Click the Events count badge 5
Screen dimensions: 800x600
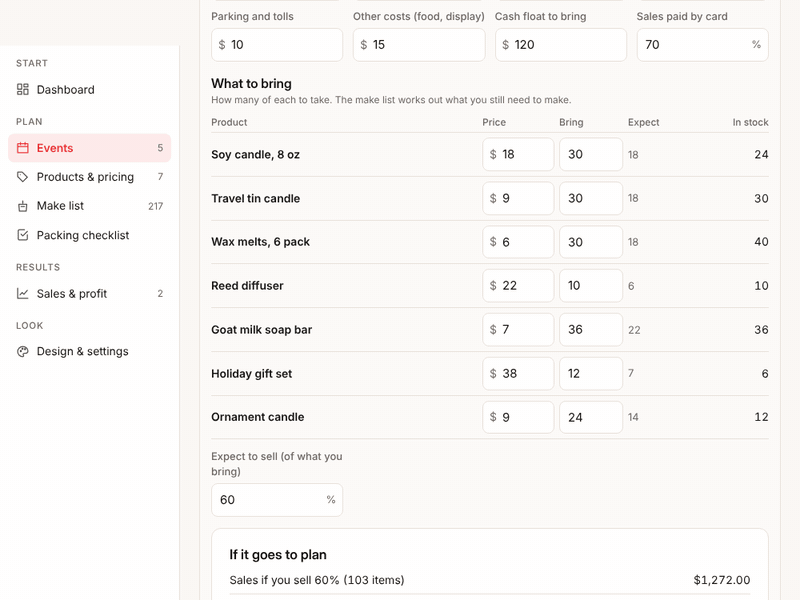160,148
